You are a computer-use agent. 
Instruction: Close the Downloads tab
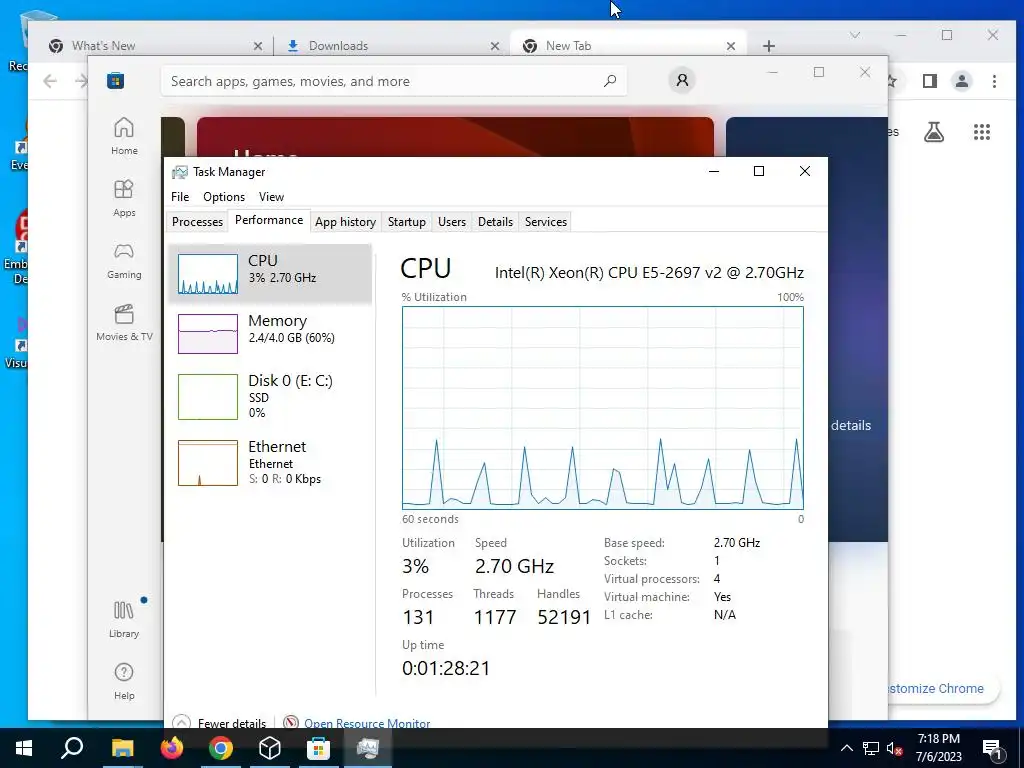495,46
